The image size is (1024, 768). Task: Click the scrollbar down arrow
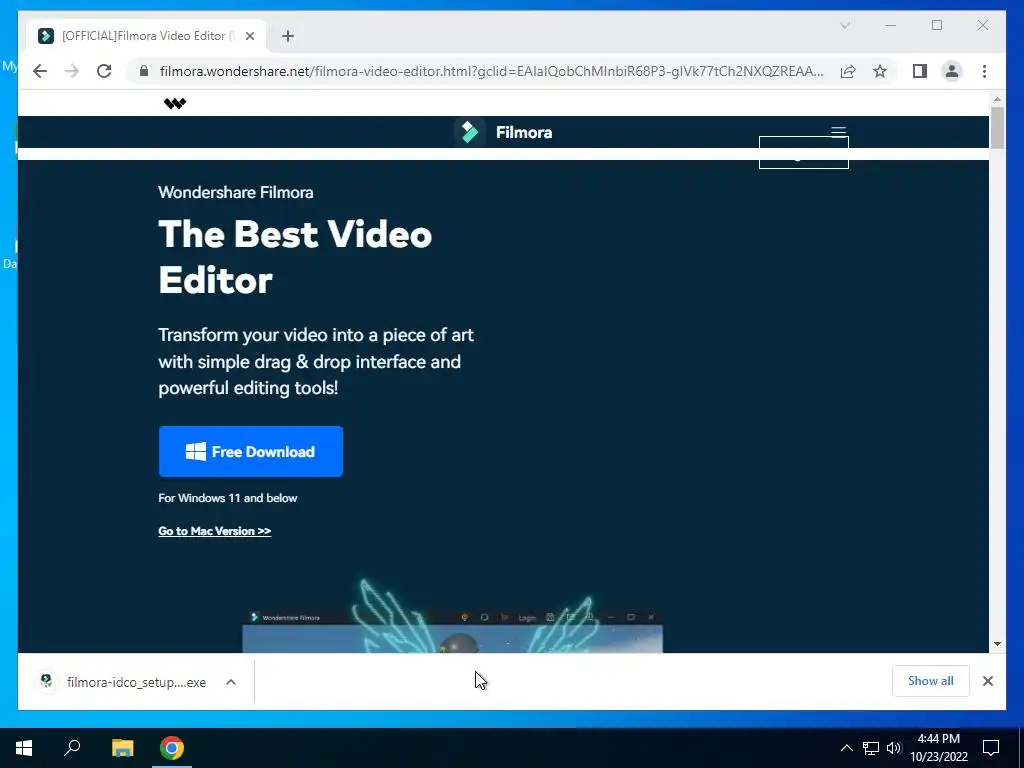(997, 644)
